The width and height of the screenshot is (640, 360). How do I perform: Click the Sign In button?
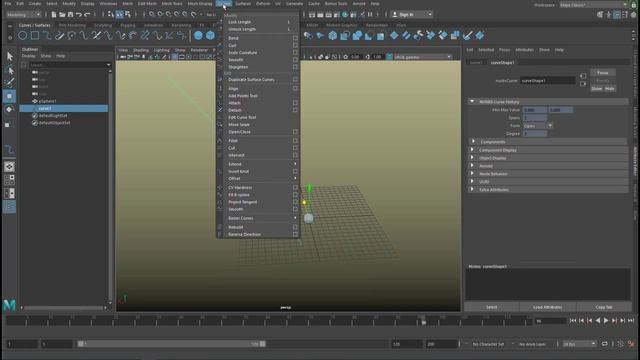411,15
